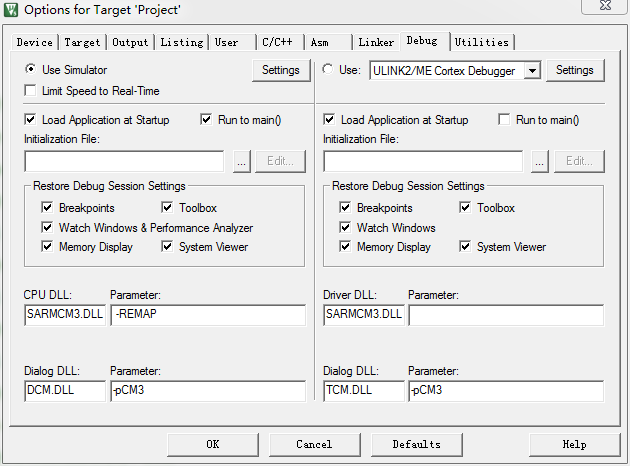
Task: Select the User tab
Action: (x=232, y=42)
